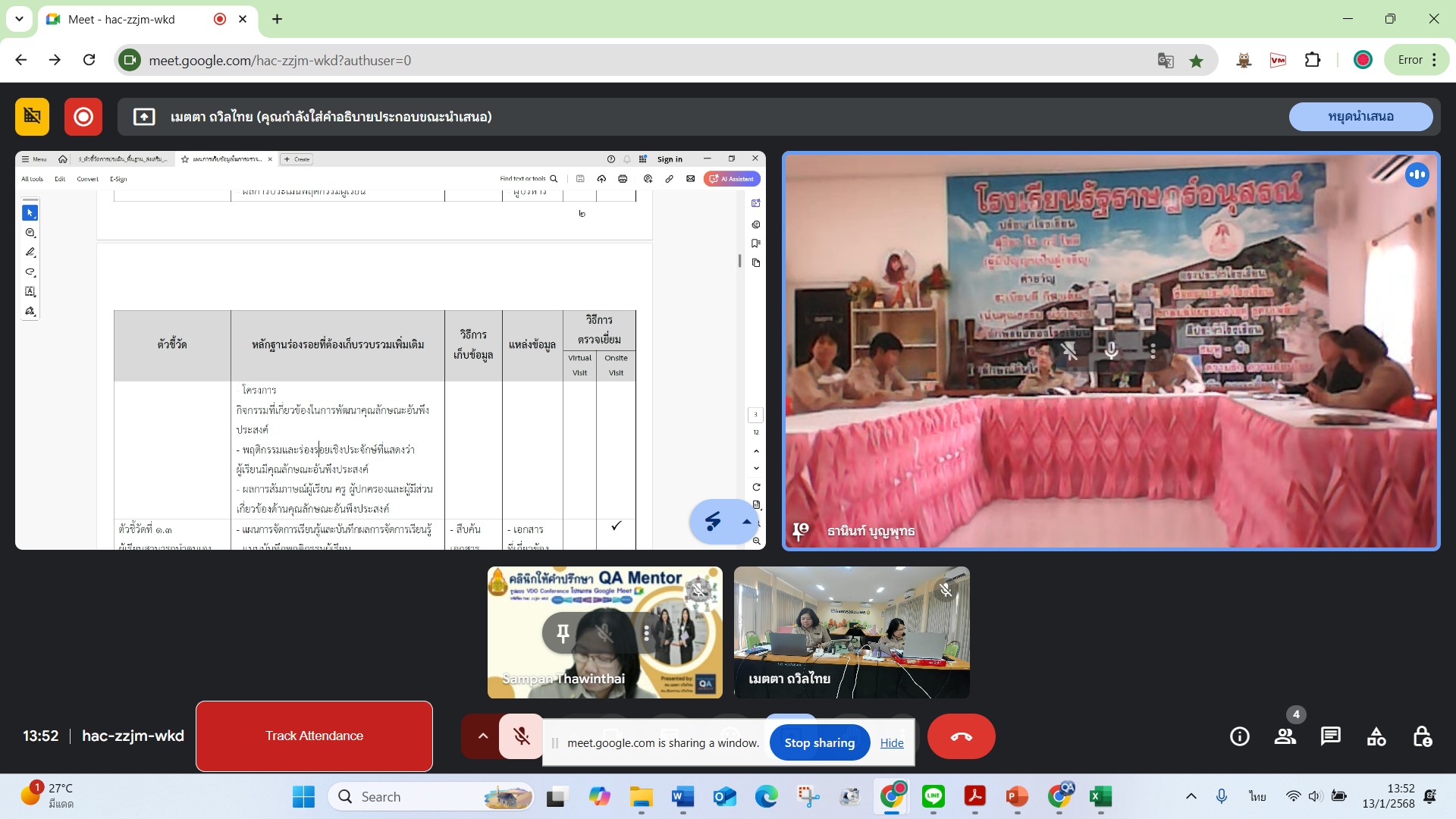This screenshot has width=1456, height=819.
Task: Click mute icon on Sampan Thawinthai tile
Action: click(x=604, y=632)
